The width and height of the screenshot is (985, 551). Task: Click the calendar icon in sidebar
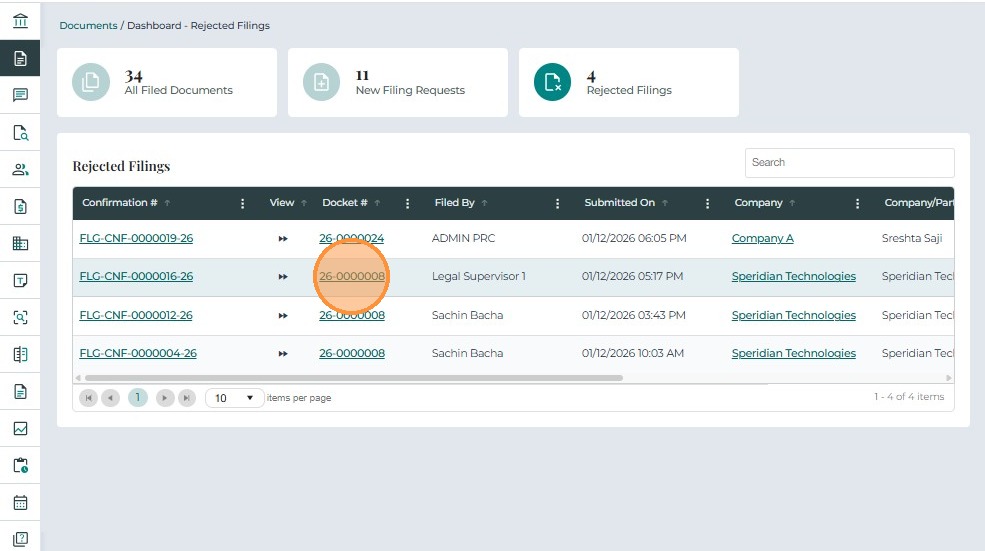pos(20,502)
